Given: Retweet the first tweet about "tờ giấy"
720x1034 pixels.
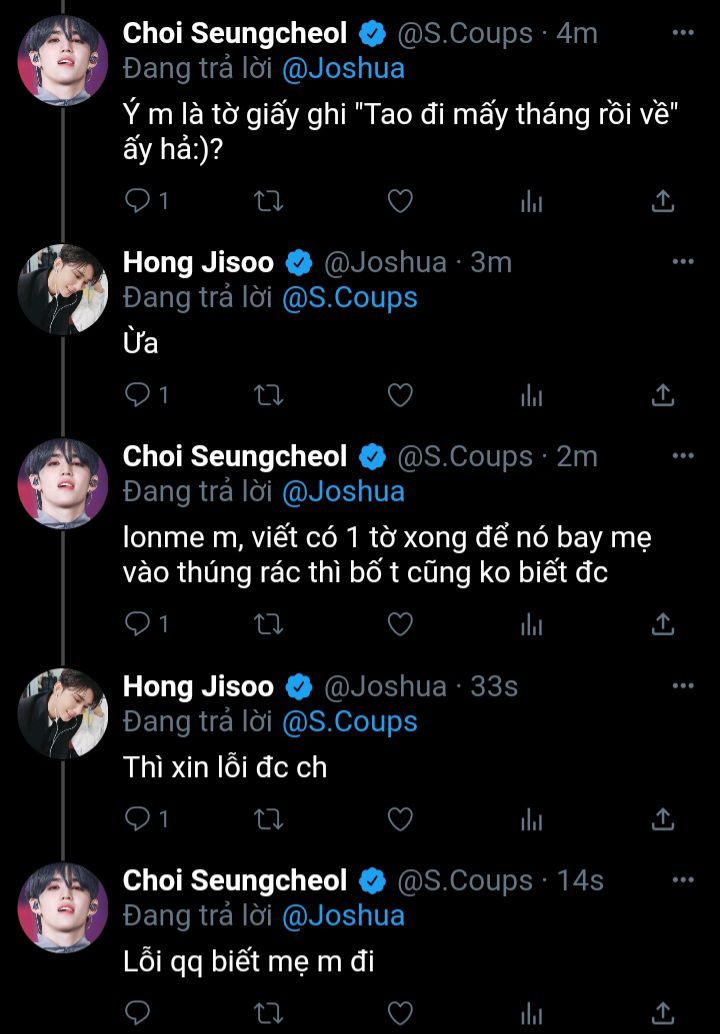Looking at the screenshot, I should click(269, 201).
